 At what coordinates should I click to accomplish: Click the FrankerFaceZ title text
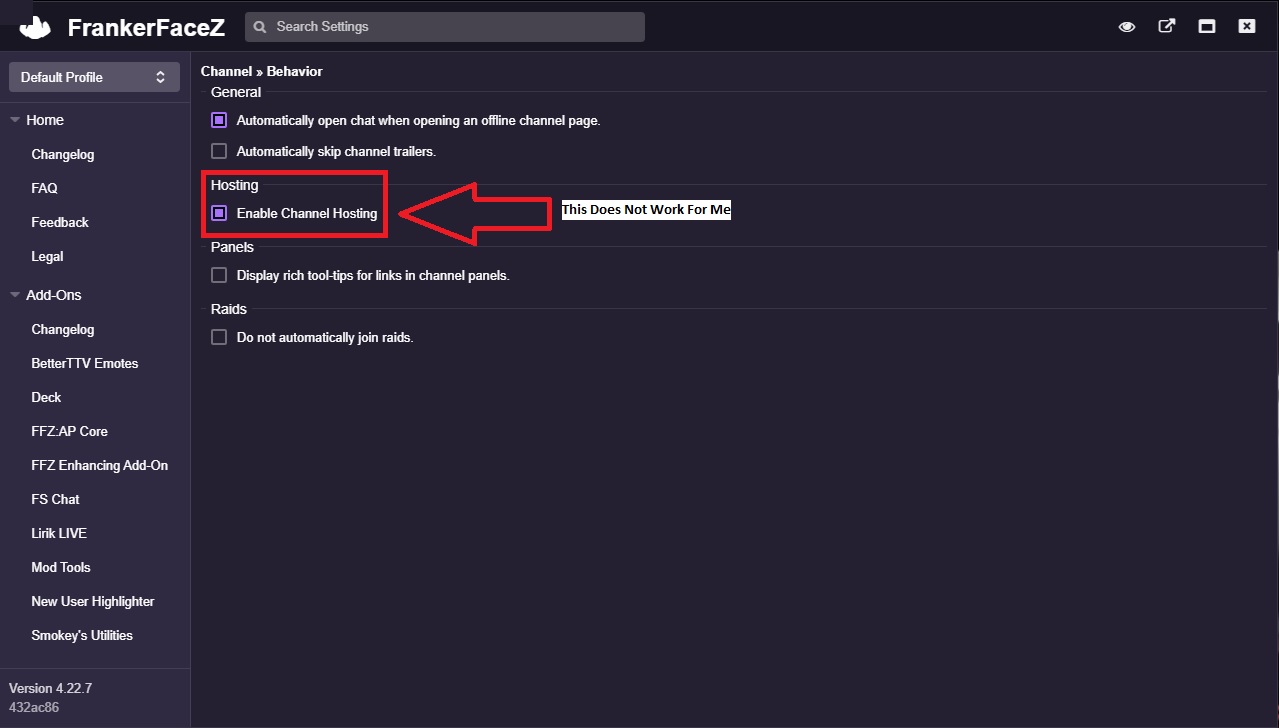pos(146,28)
